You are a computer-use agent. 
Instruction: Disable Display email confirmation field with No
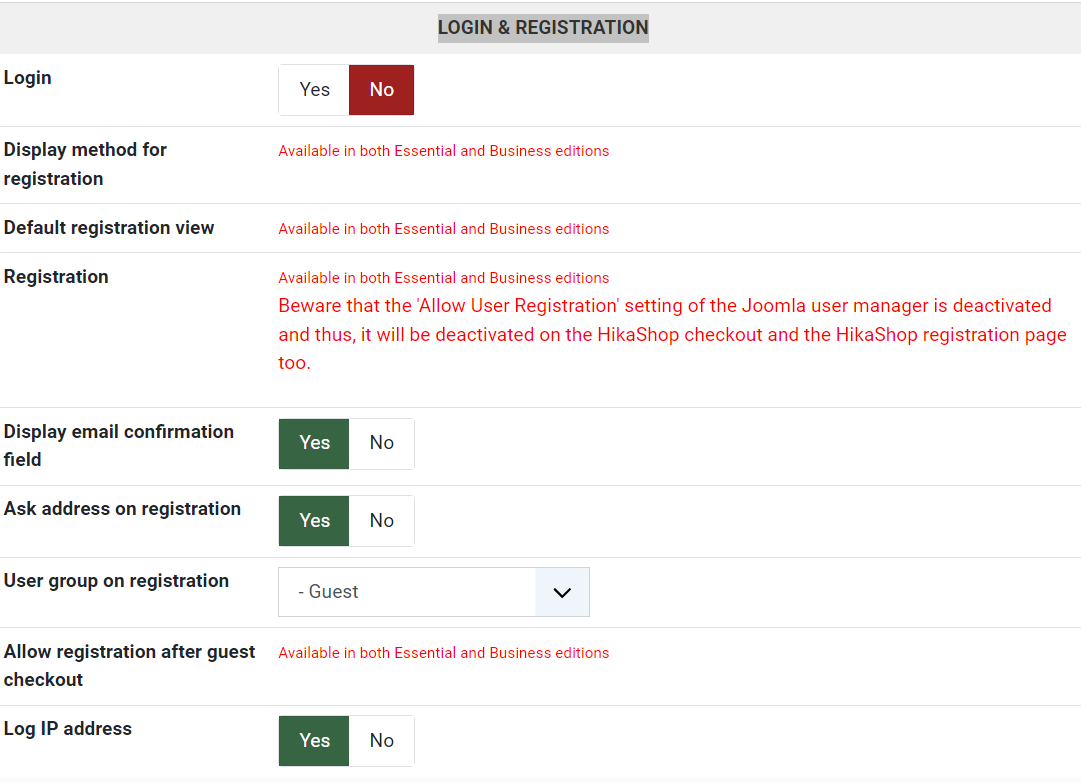click(x=381, y=443)
